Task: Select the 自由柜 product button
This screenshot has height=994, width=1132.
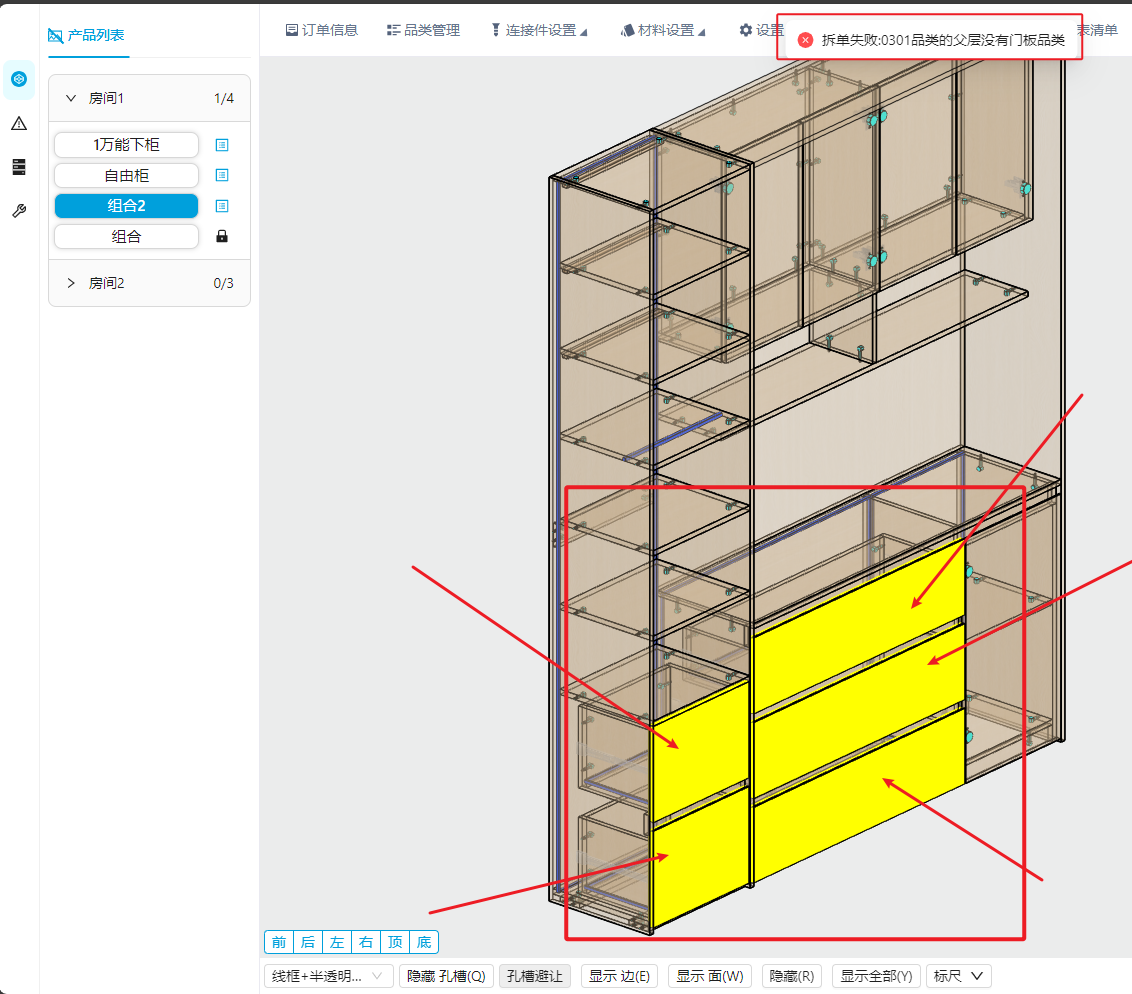Action: coord(126,175)
